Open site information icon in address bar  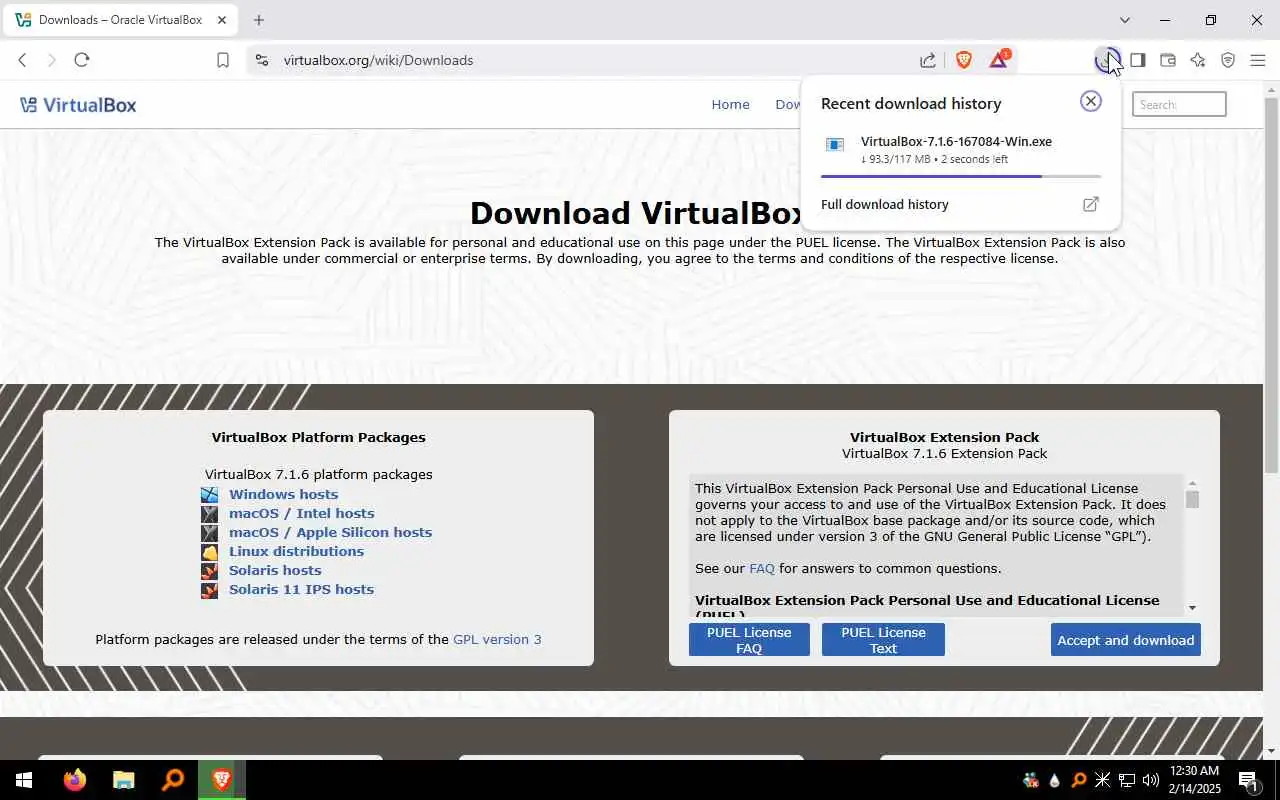262,60
